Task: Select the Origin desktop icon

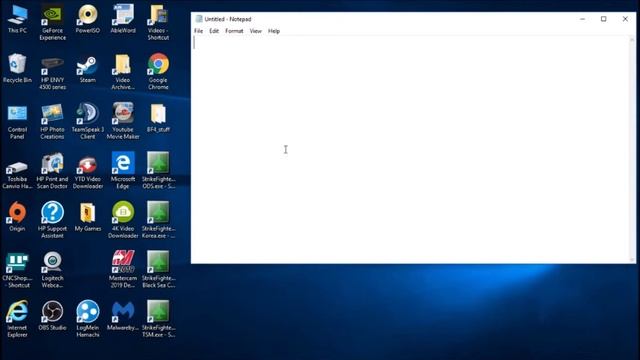Action: pos(17,217)
